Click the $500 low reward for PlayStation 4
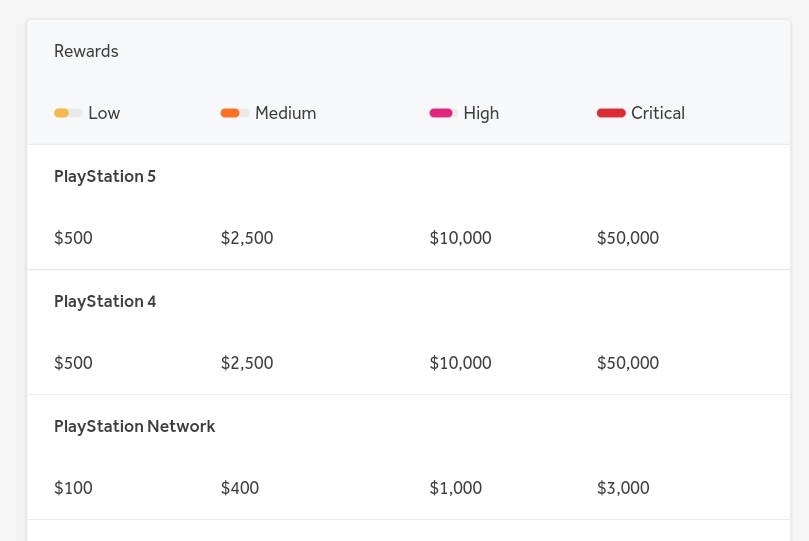This screenshot has width=809, height=541. click(x=73, y=363)
